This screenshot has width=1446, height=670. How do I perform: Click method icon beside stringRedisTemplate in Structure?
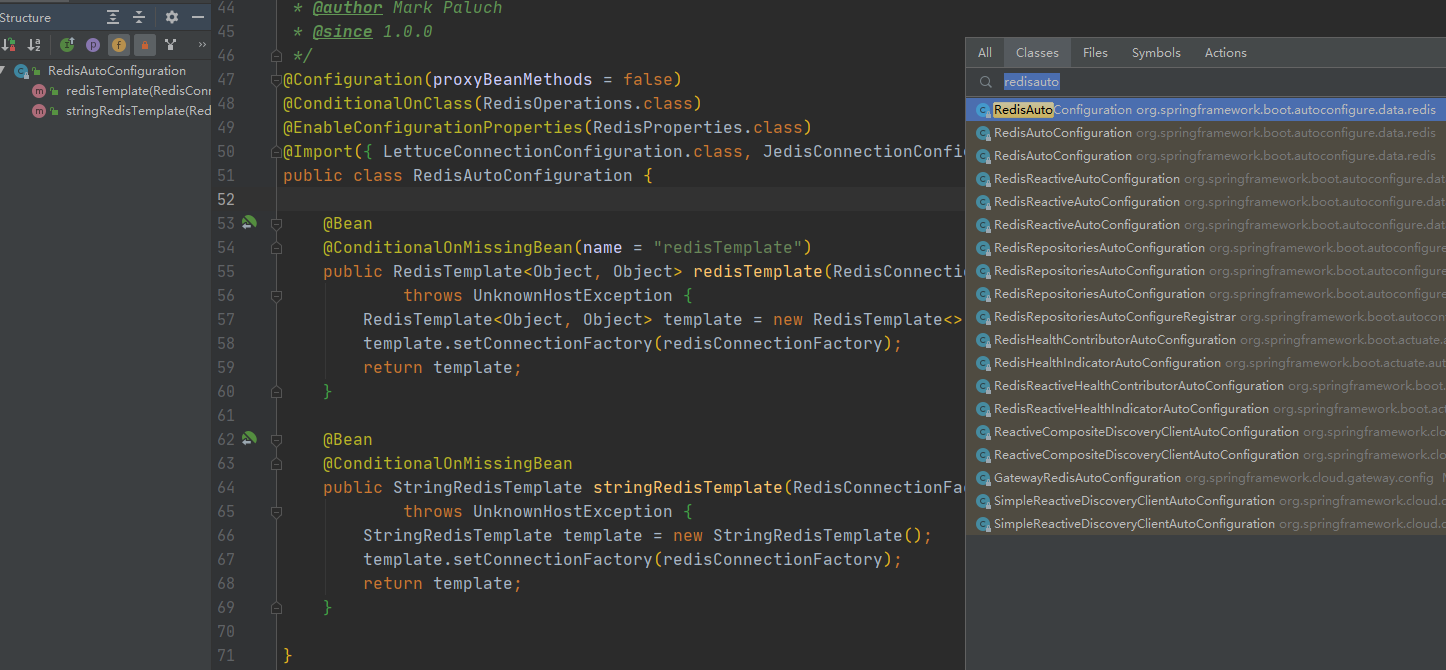[x=39, y=111]
